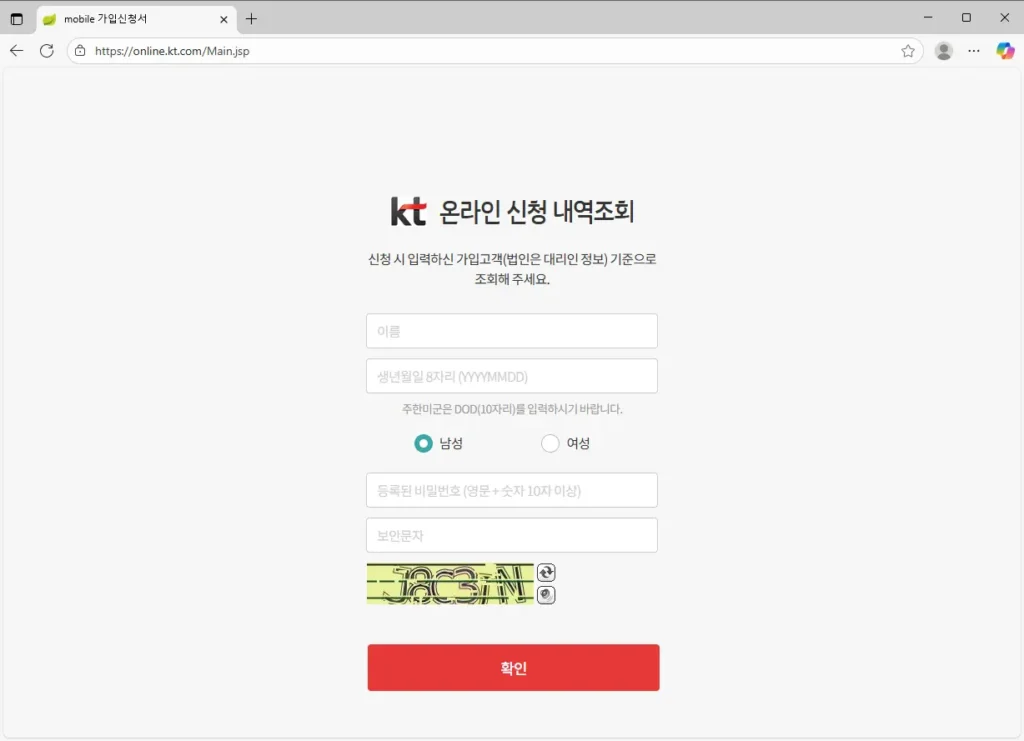Open the browser settings menu via three dots
Screen dimensions: 1024x741
point(973,51)
